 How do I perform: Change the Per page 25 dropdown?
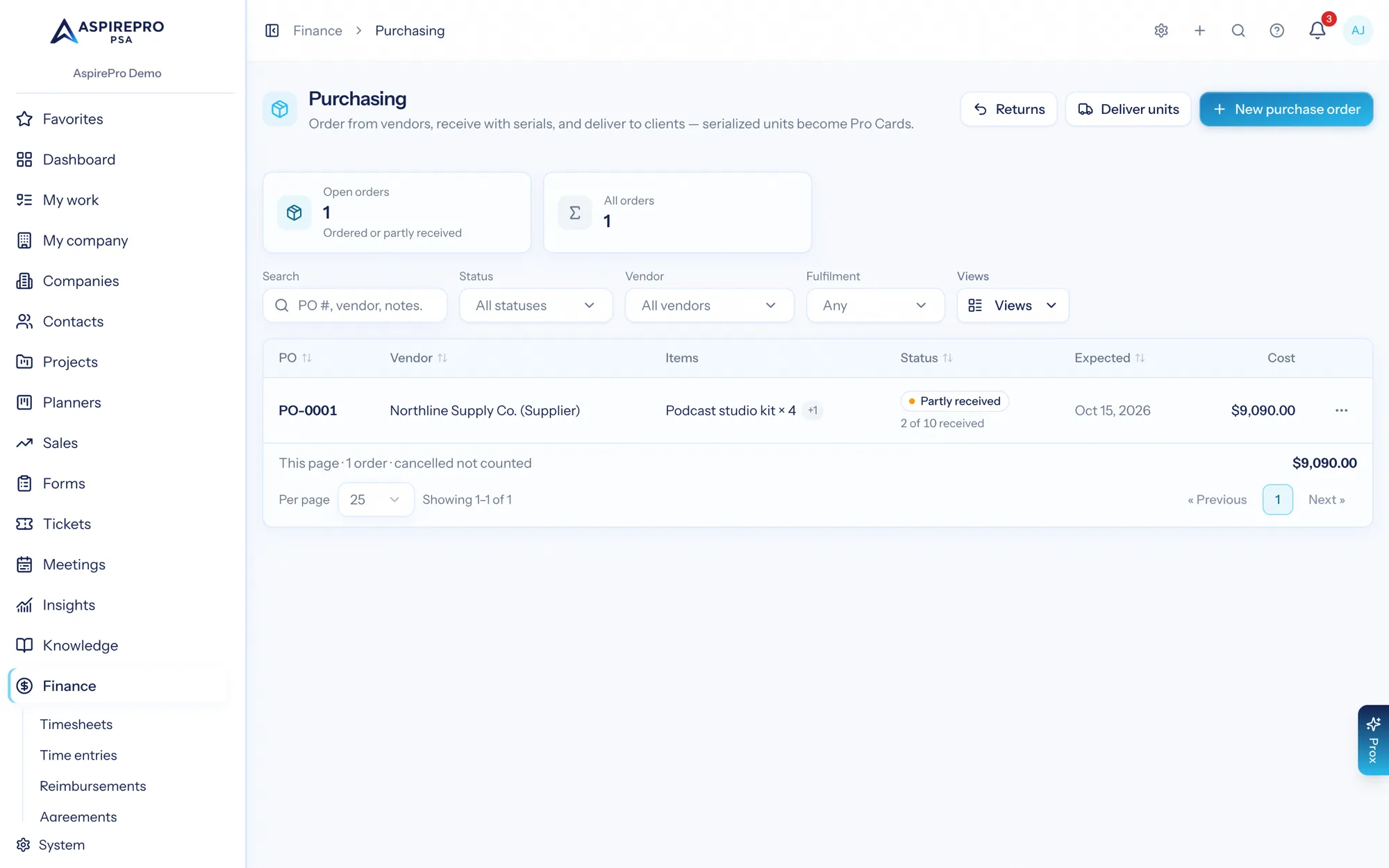pos(376,500)
